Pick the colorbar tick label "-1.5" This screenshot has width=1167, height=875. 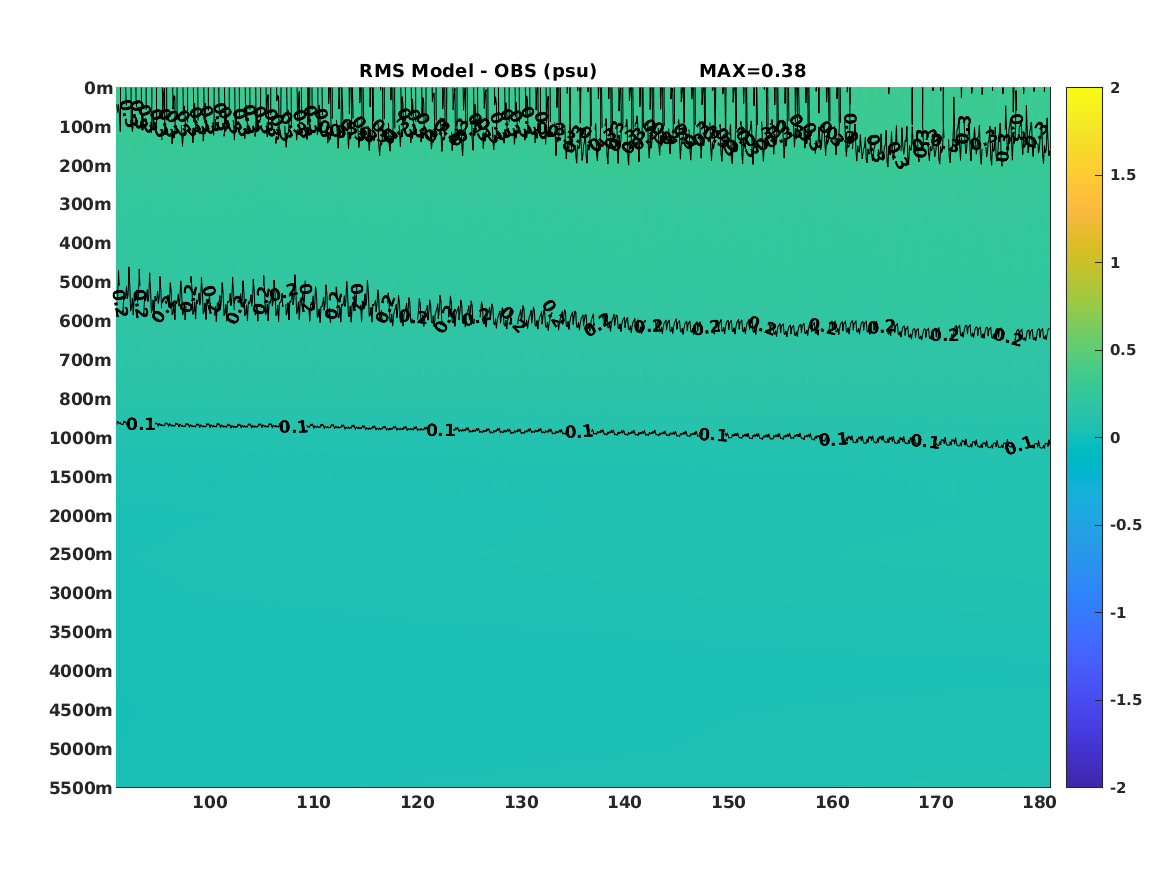(1126, 699)
